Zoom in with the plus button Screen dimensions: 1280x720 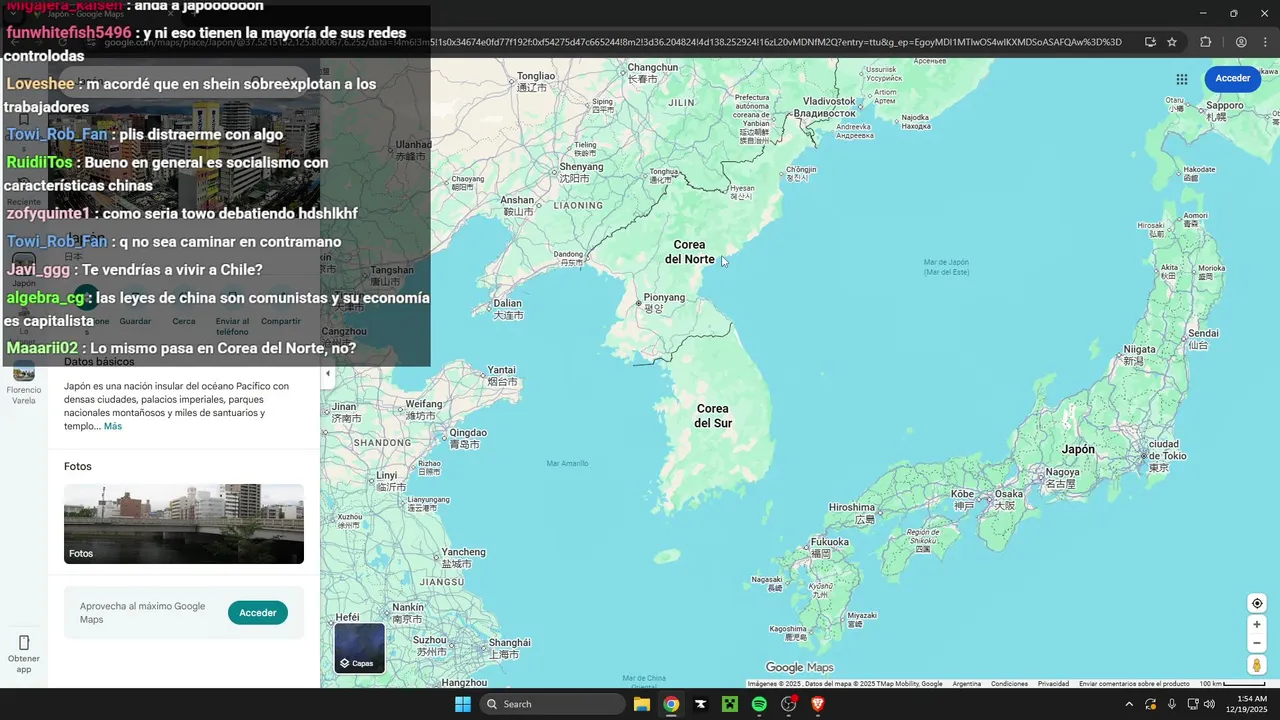tap(1257, 625)
